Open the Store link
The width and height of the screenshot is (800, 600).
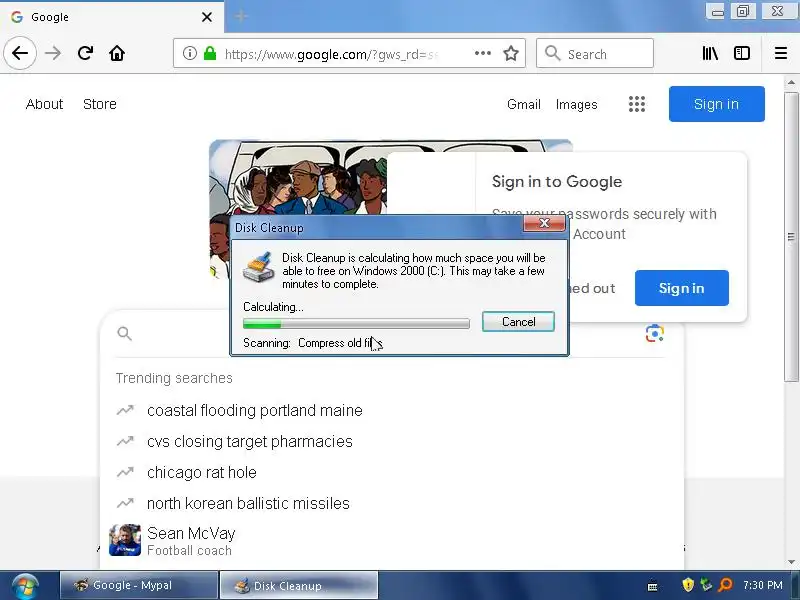(99, 104)
